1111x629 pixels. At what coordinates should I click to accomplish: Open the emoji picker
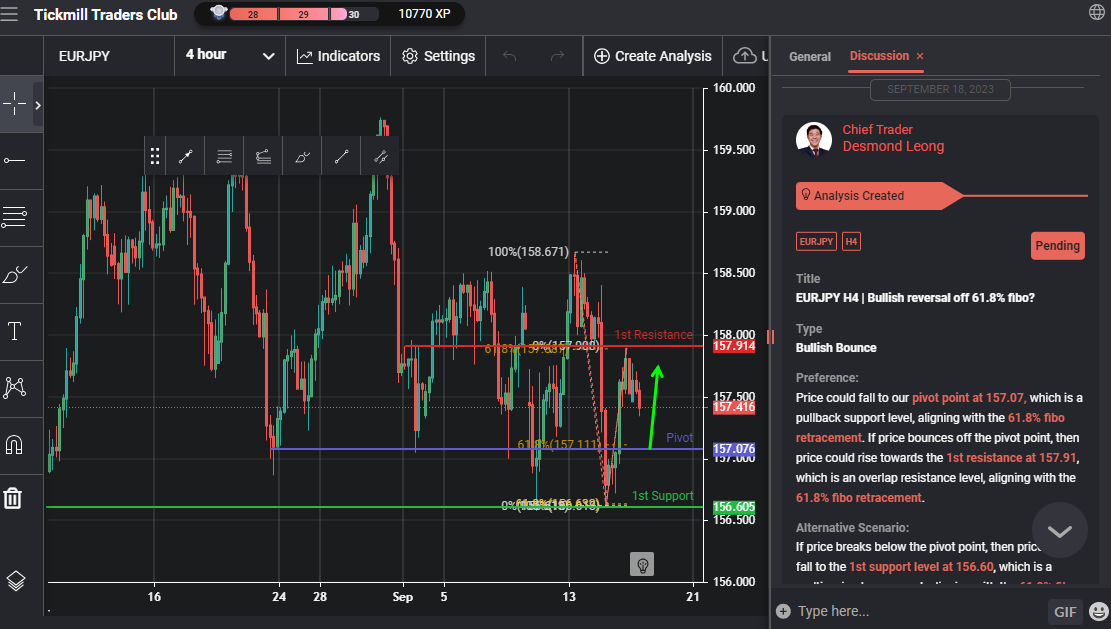(1099, 611)
